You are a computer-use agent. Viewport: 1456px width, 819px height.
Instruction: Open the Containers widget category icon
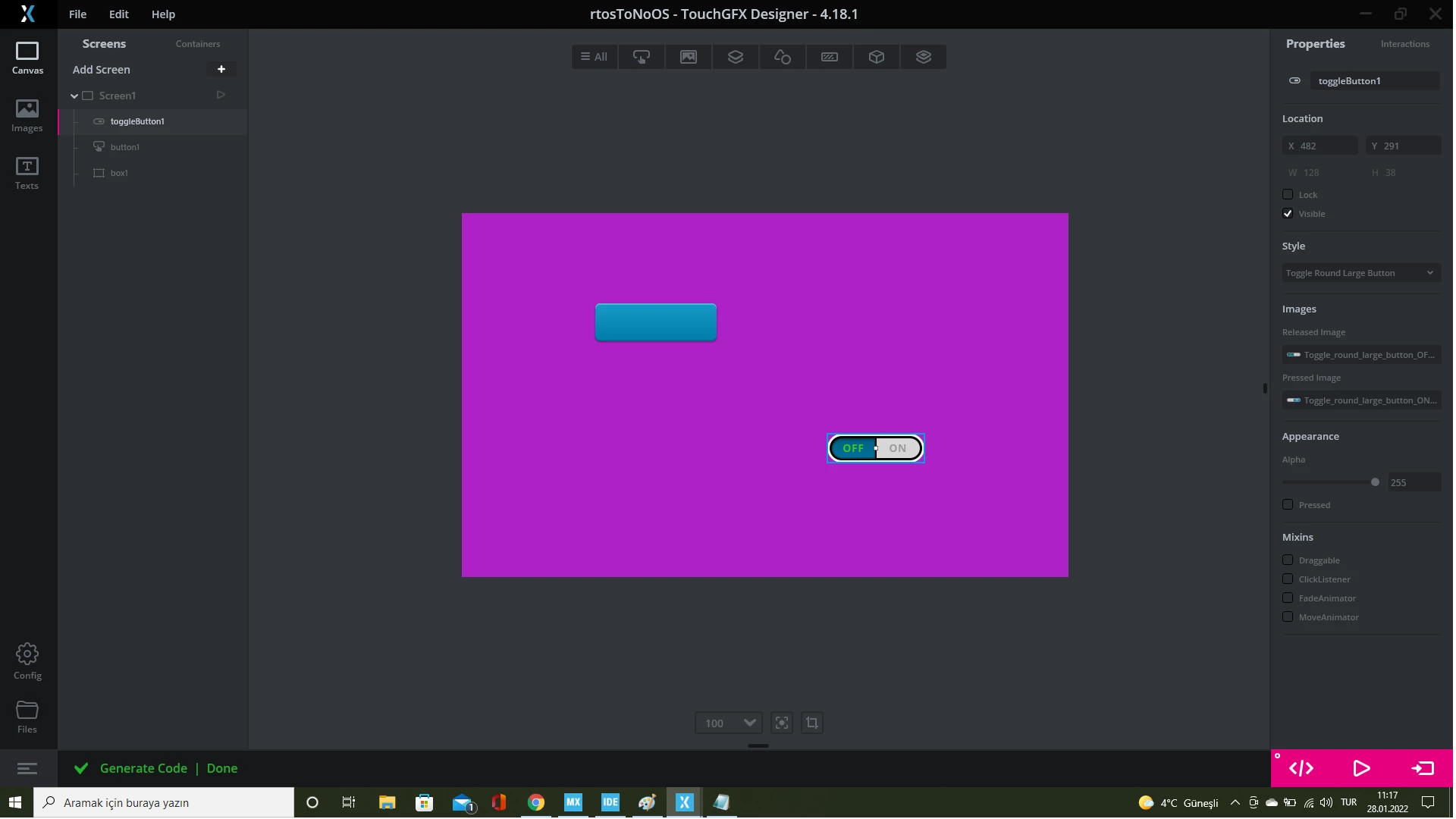click(736, 57)
